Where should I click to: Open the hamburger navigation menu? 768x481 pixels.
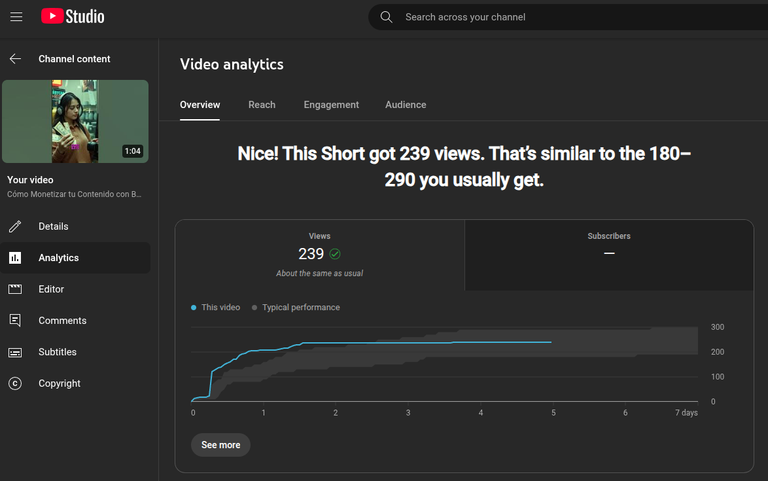16,17
